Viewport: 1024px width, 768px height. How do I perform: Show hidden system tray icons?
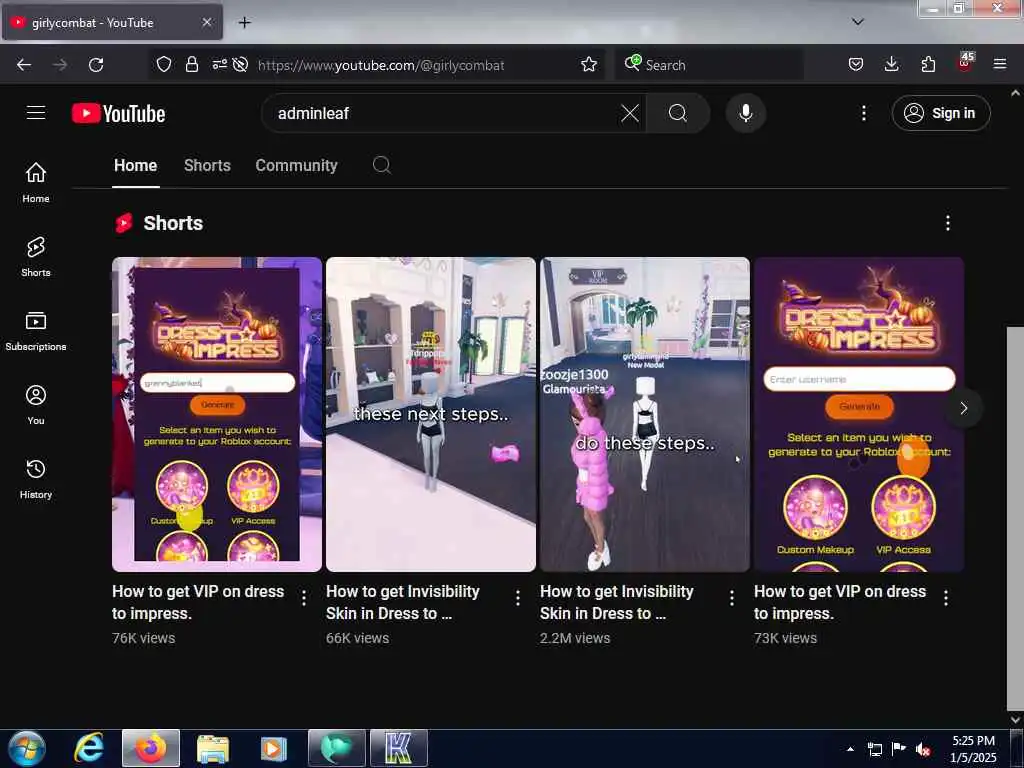[x=850, y=749]
